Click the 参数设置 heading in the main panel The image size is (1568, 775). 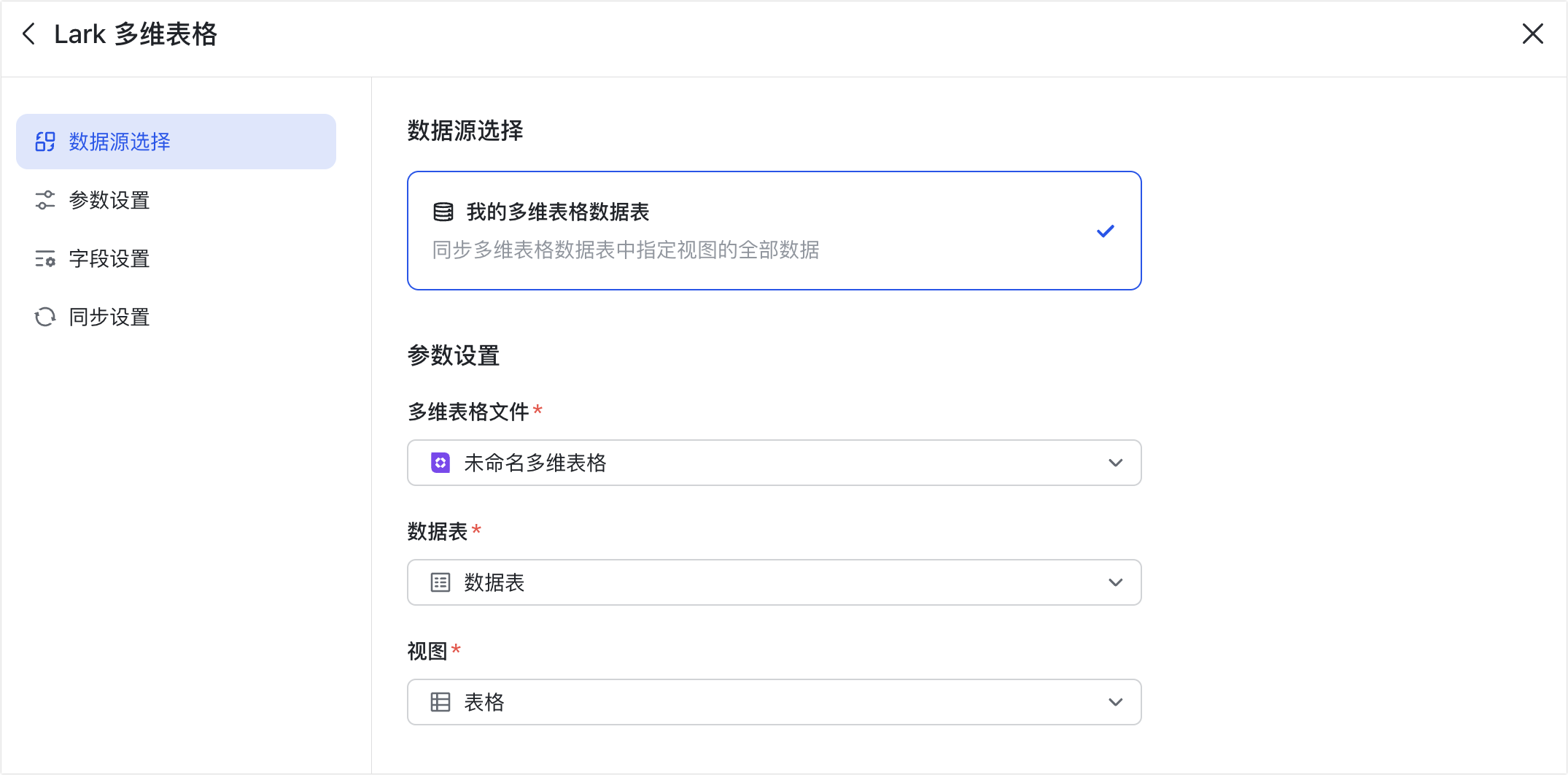[454, 356]
